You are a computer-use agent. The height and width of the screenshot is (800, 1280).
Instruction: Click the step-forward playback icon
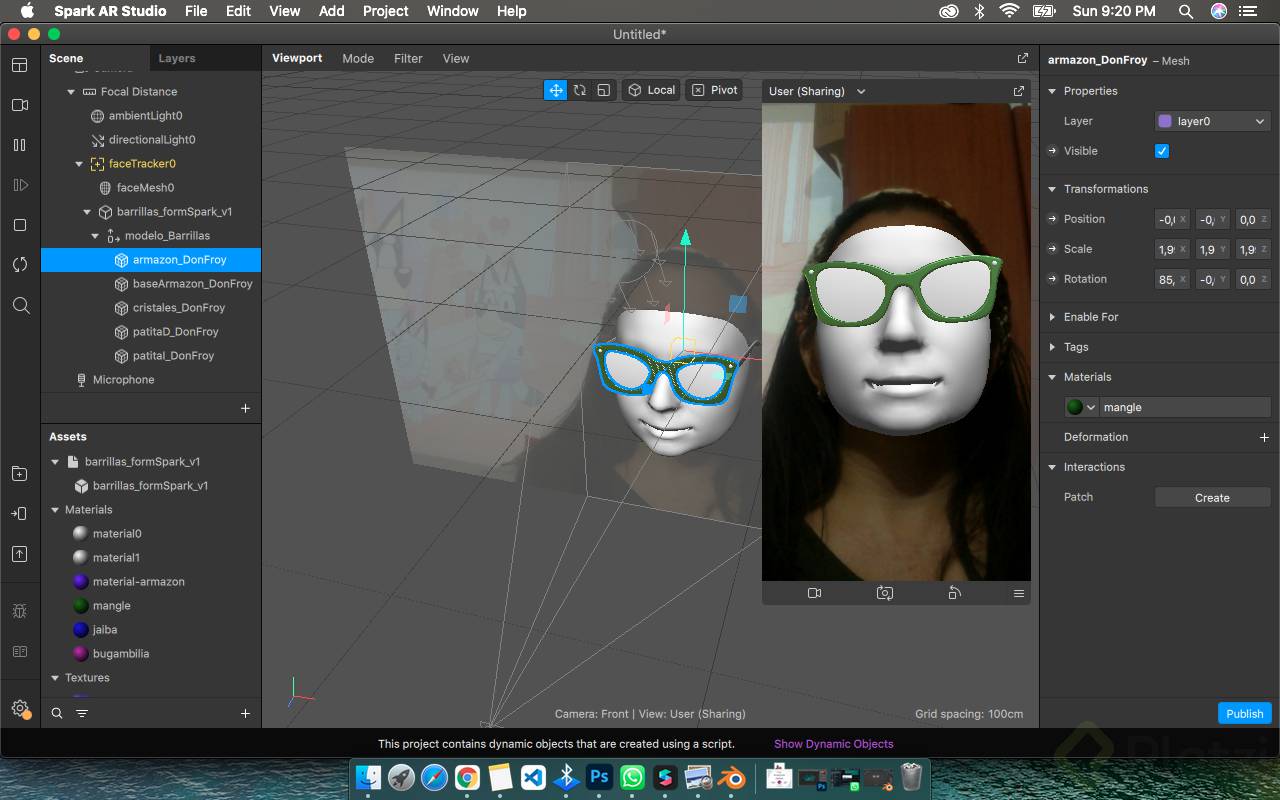pyautogui.click(x=20, y=185)
